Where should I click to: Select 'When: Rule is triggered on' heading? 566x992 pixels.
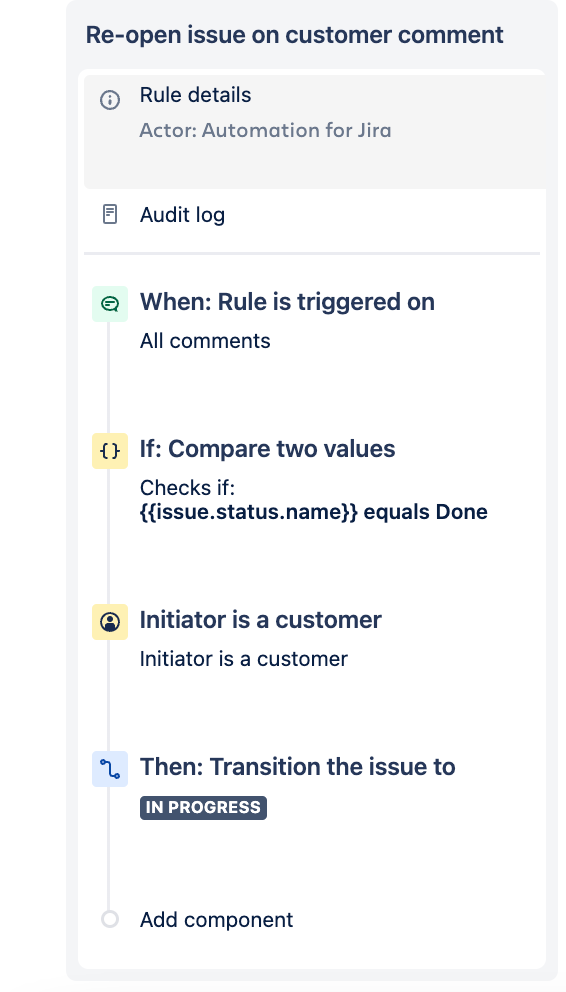287,302
